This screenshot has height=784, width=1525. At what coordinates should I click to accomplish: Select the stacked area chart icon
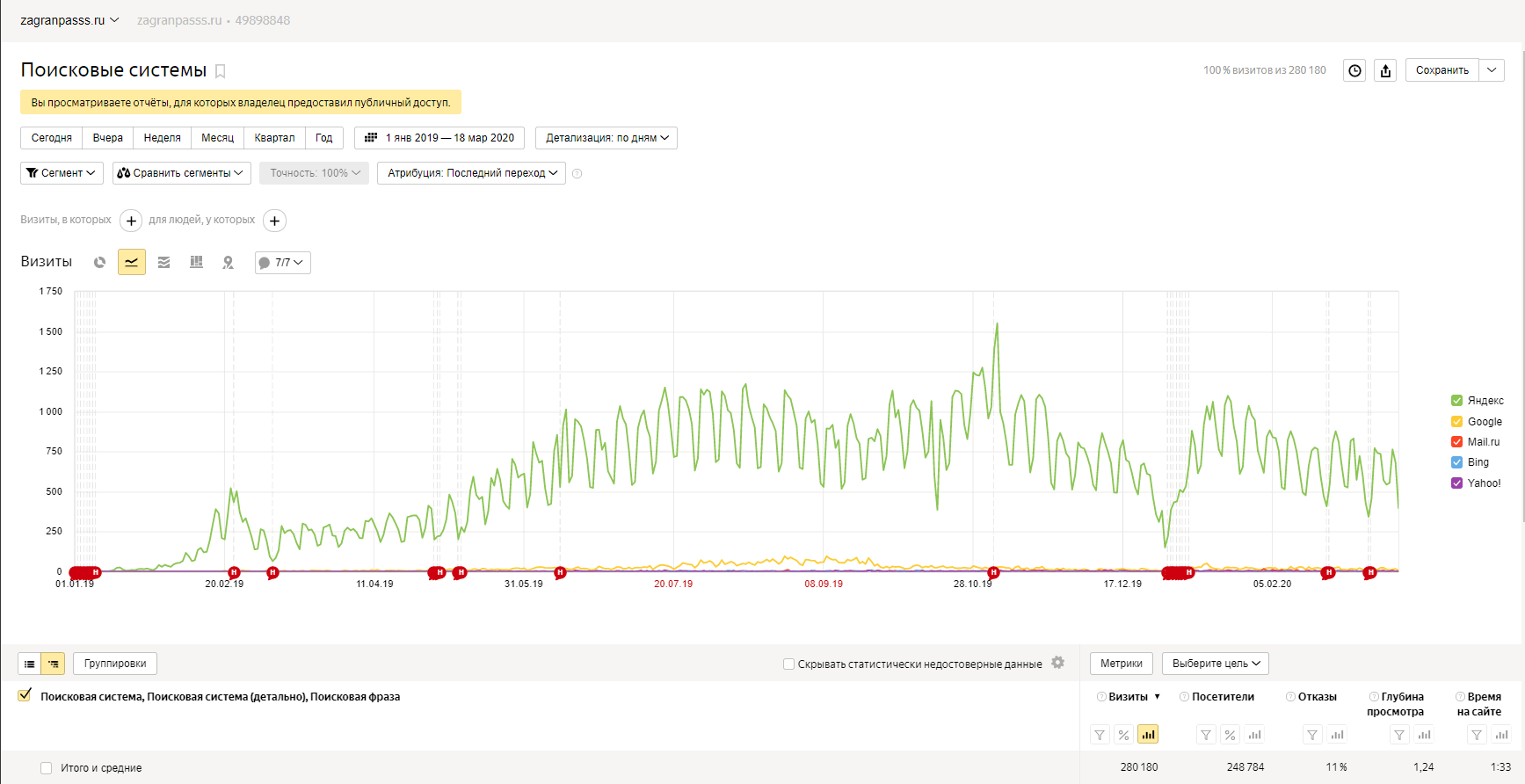pyautogui.click(x=163, y=262)
